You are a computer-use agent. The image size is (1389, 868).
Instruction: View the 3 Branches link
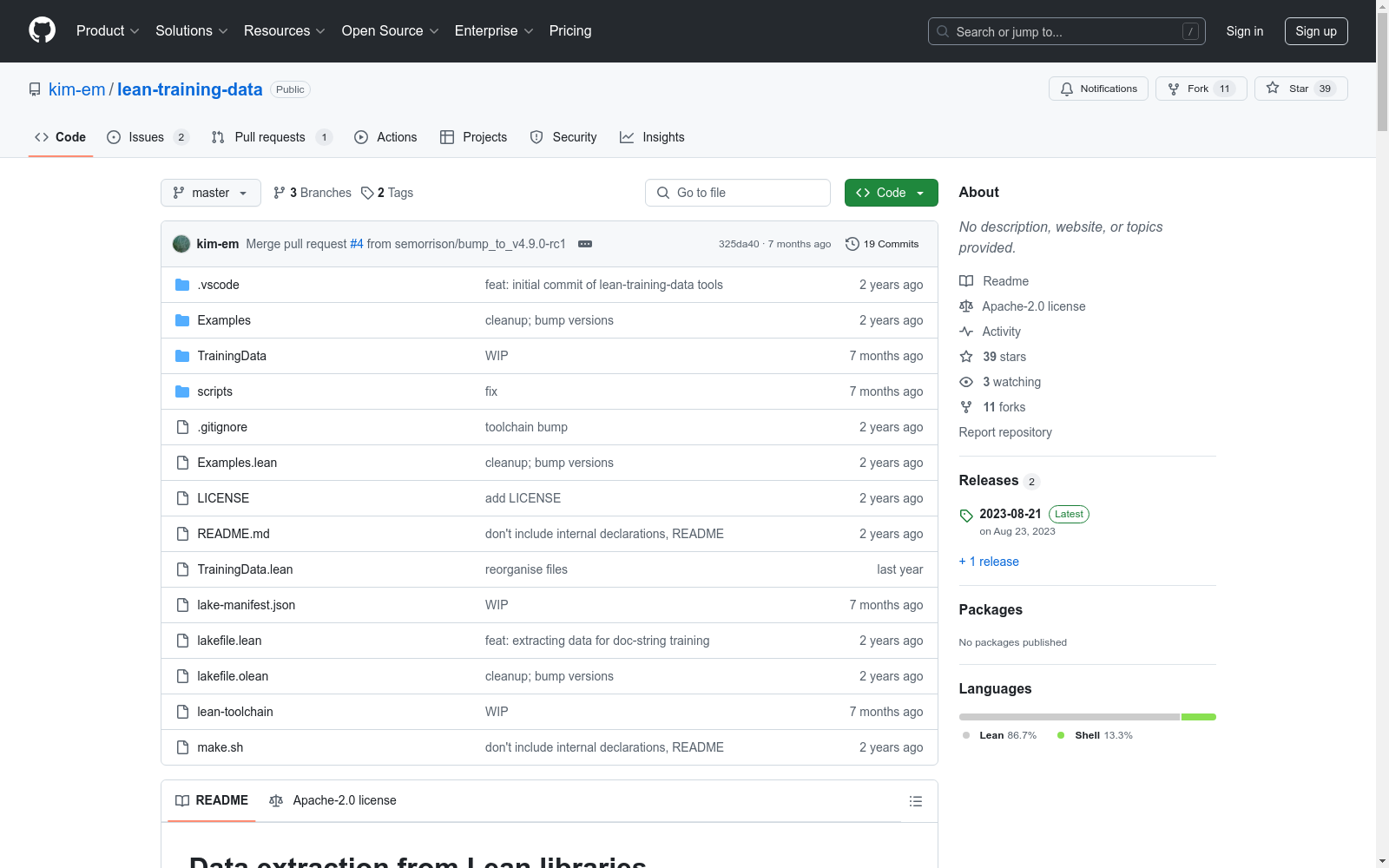click(312, 193)
